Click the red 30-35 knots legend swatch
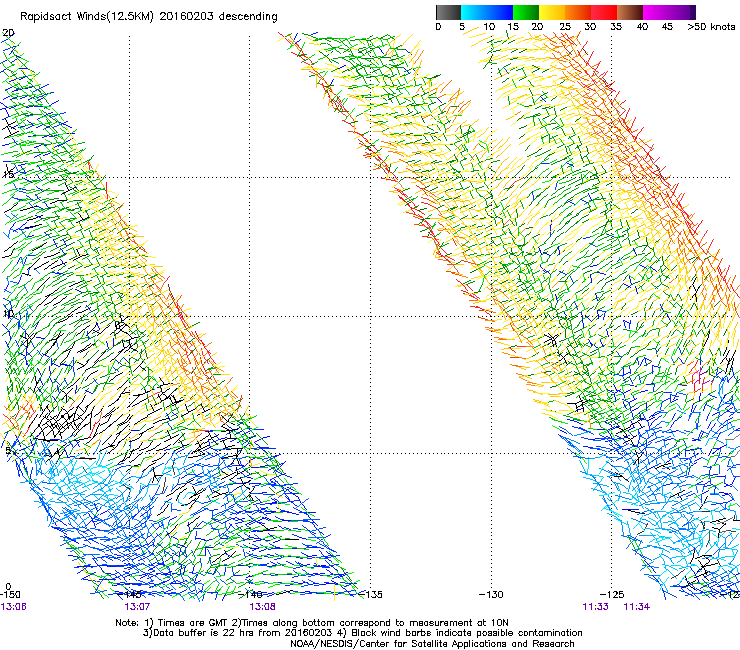Screen dimensions: 740x650 coord(604,12)
